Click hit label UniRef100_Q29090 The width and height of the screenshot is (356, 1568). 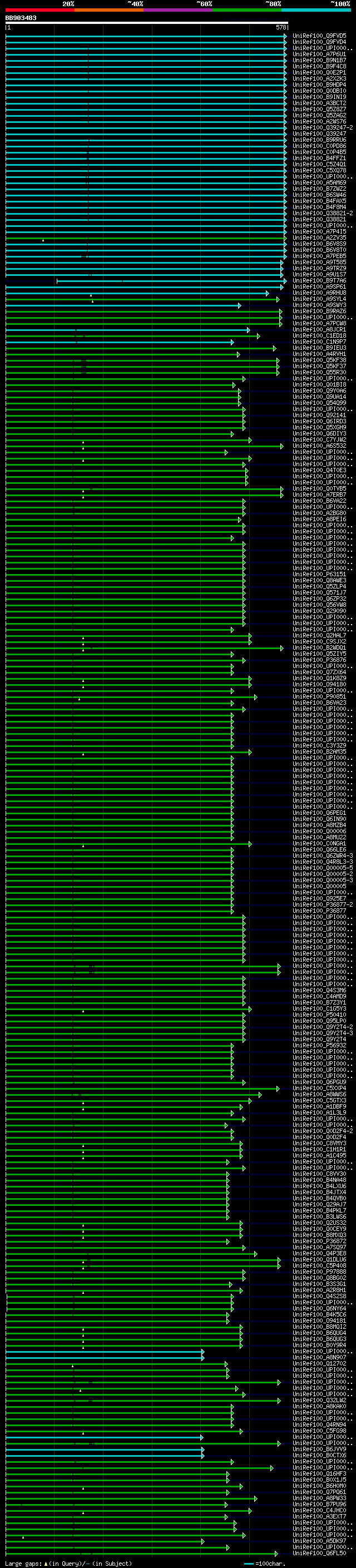pyautogui.click(x=319, y=611)
